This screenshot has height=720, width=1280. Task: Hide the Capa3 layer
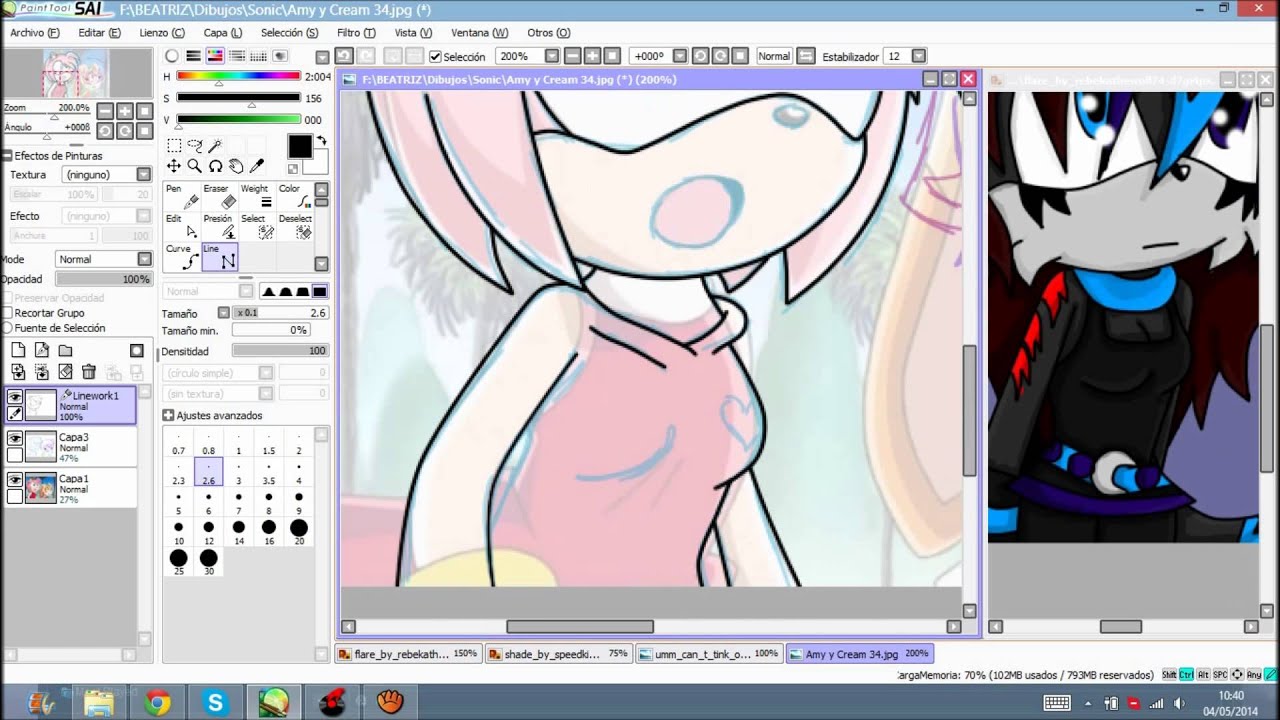pos(15,438)
